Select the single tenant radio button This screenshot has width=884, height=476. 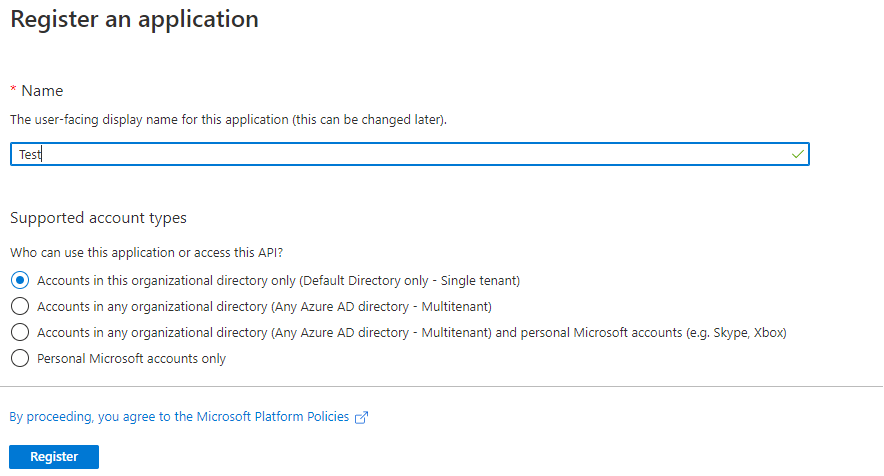pos(20,280)
